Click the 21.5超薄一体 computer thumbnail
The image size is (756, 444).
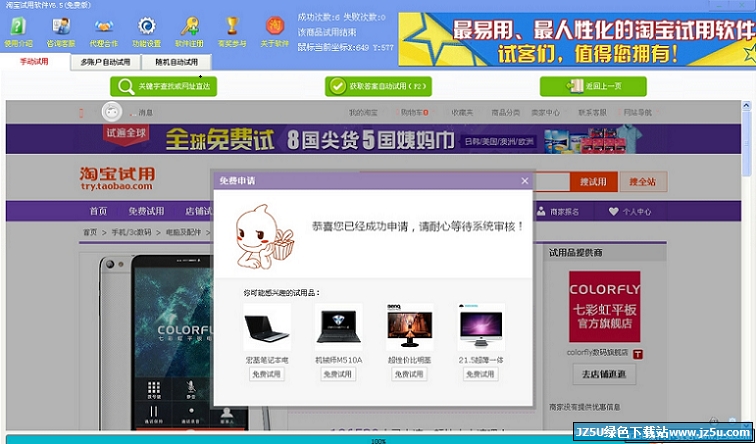[481, 327]
